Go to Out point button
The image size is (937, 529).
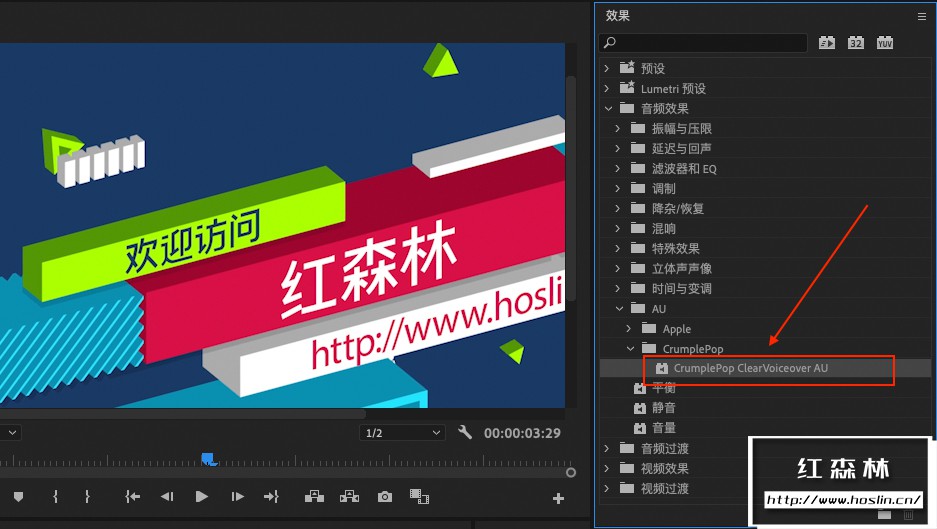tap(271, 497)
